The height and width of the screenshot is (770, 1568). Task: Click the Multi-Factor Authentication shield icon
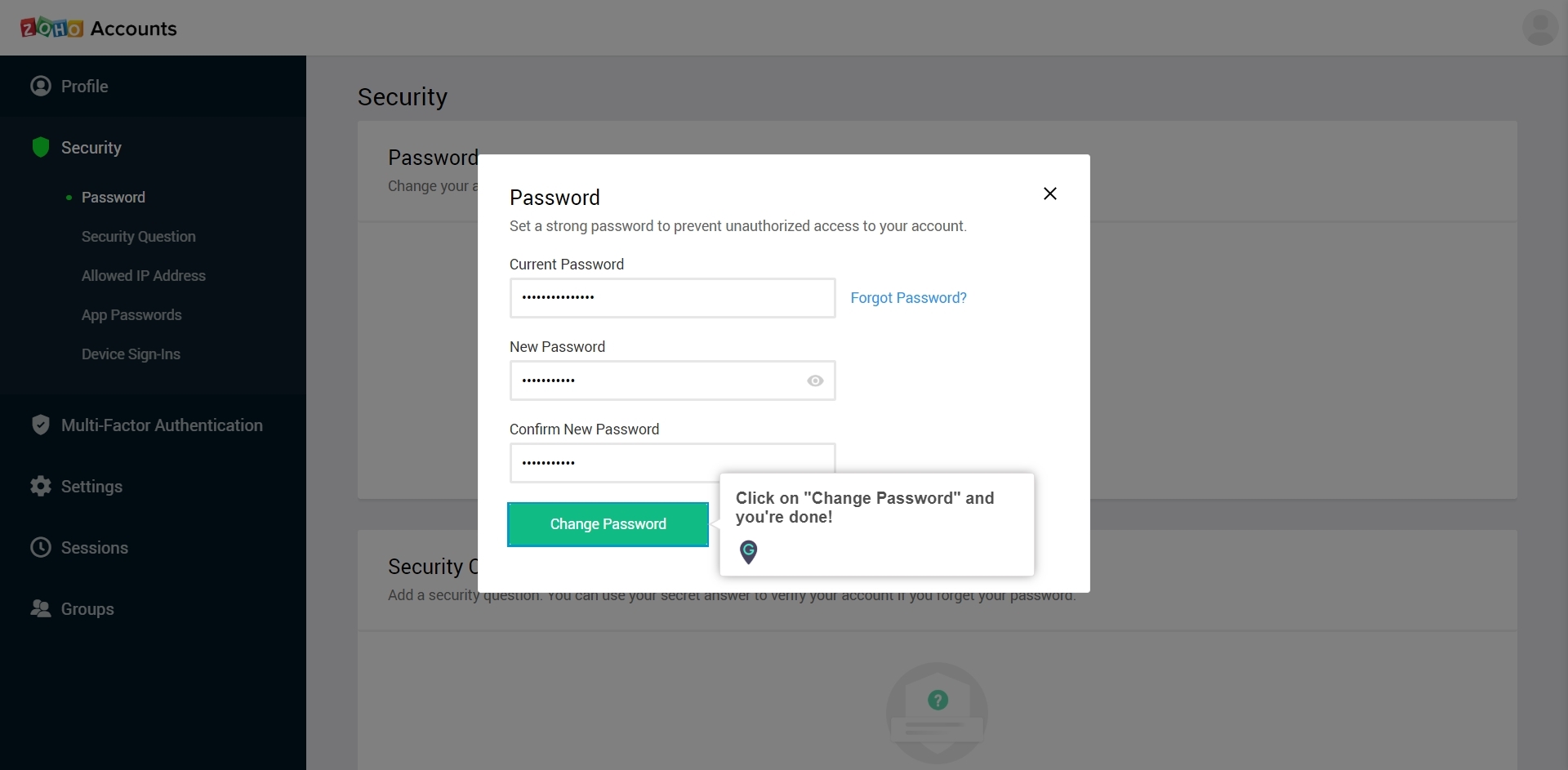pos(41,425)
